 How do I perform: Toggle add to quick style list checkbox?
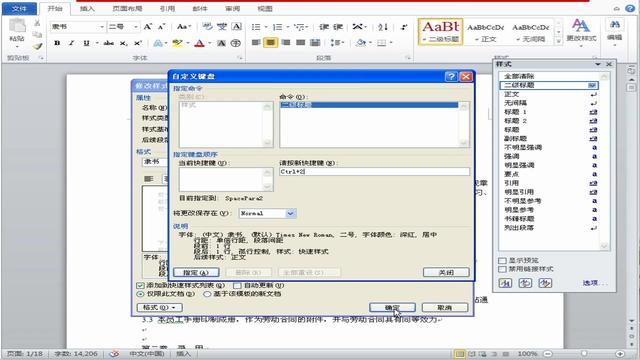click(140, 285)
